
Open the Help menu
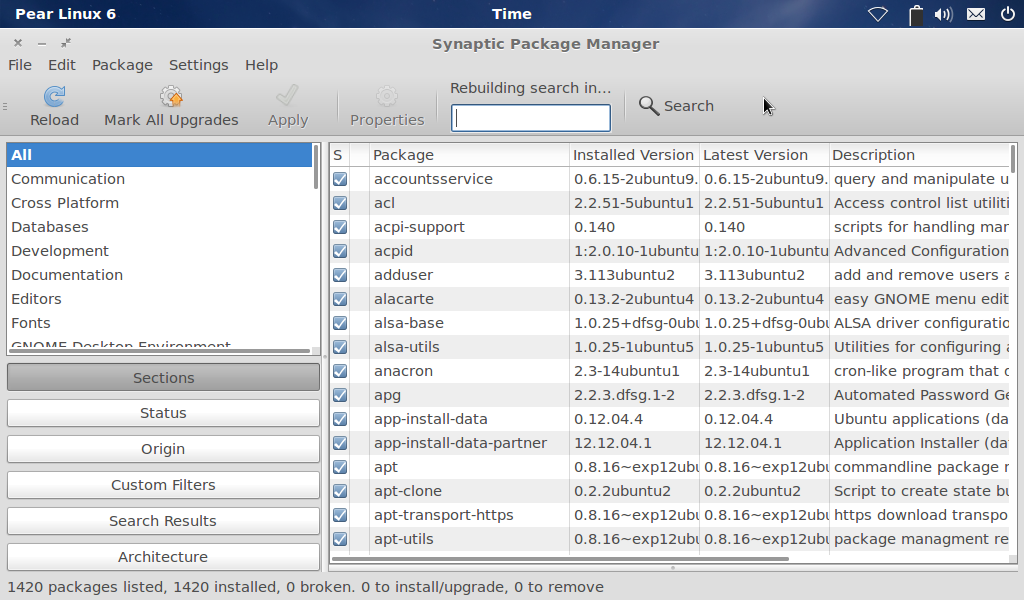click(x=261, y=65)
